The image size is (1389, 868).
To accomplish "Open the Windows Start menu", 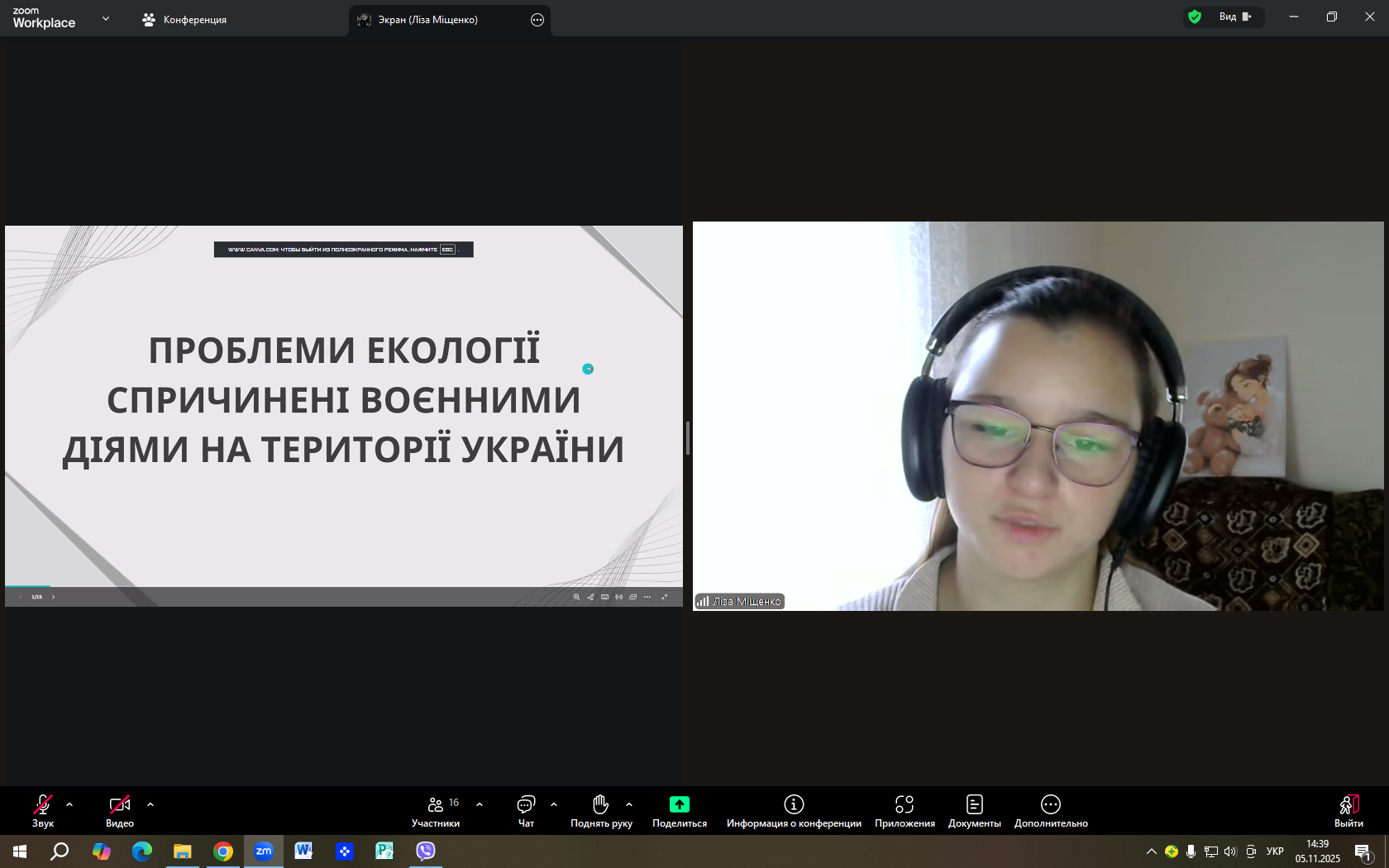I will coord(20,851).
